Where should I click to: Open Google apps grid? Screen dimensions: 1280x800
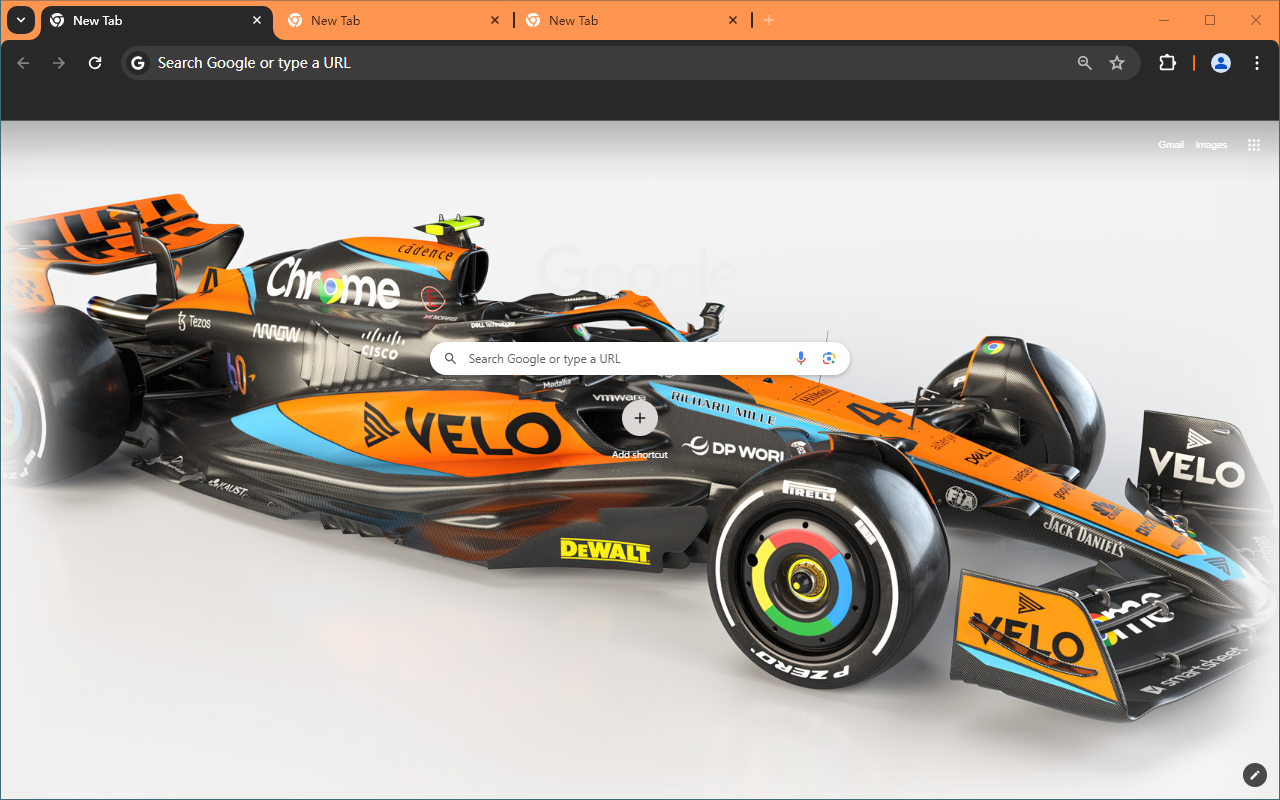(1254, 145)
